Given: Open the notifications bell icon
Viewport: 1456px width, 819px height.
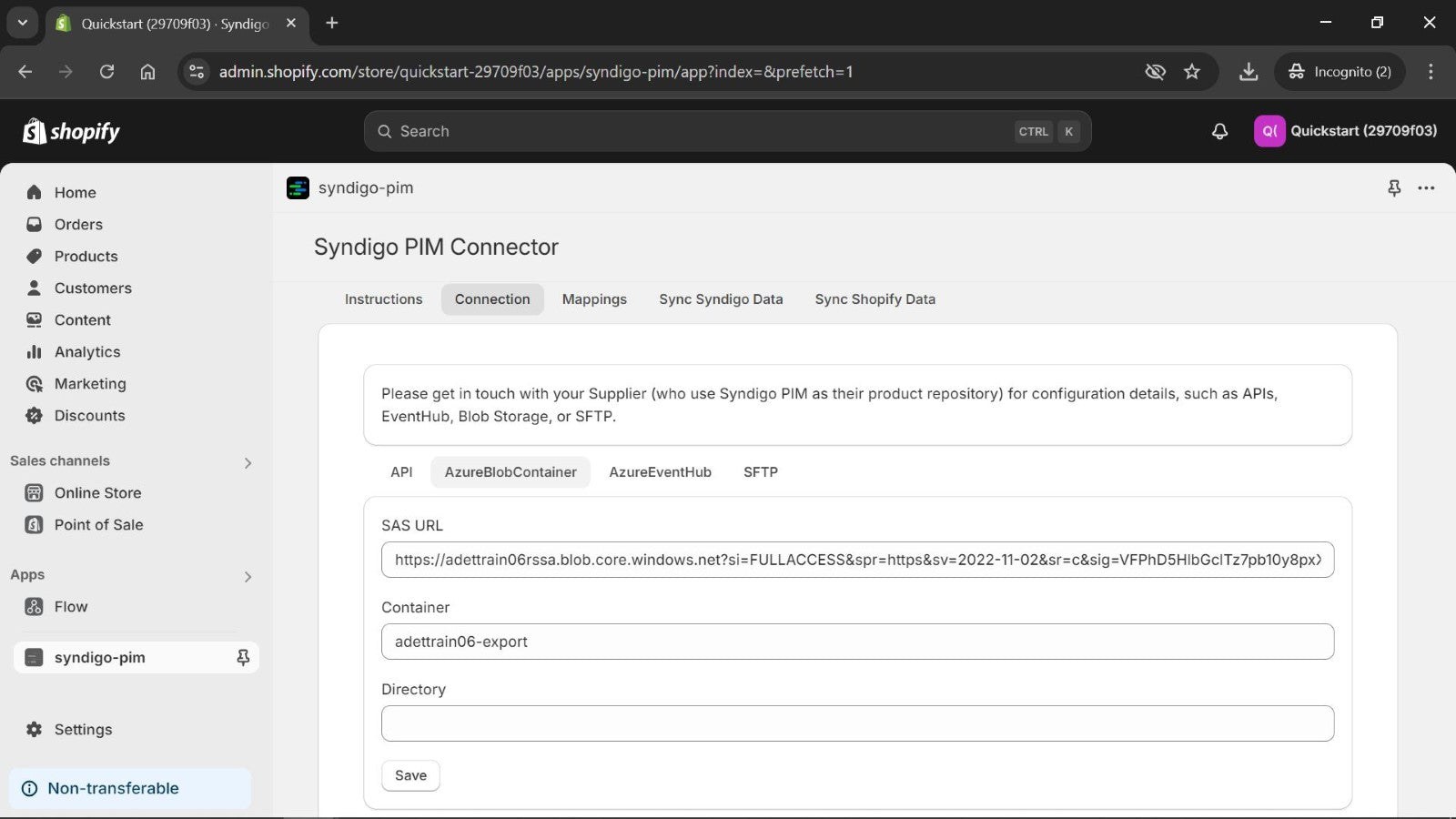Looking at the screenshot, I should coord(1219,131).
